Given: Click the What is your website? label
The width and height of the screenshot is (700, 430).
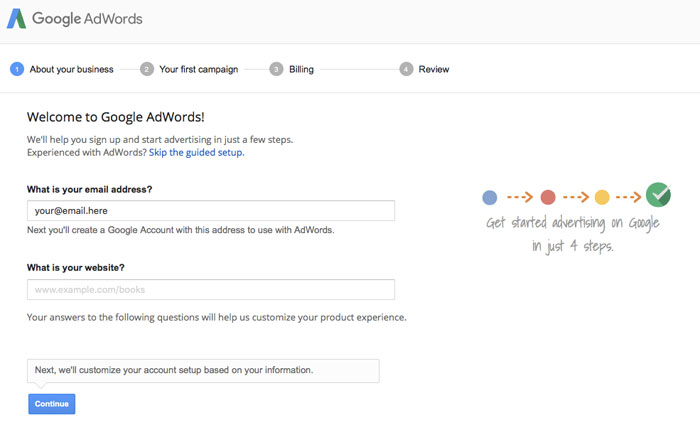Looking at the screenshot, I should [x=75, y=267].
